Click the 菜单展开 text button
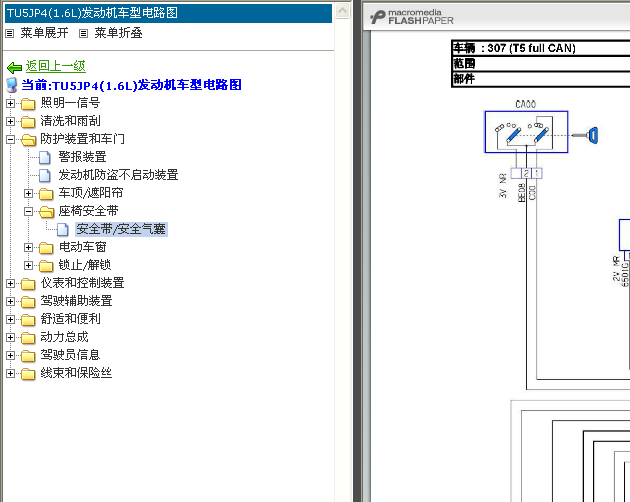The width and height of the screenshot is (630, 502). click(x=45, y=33)
